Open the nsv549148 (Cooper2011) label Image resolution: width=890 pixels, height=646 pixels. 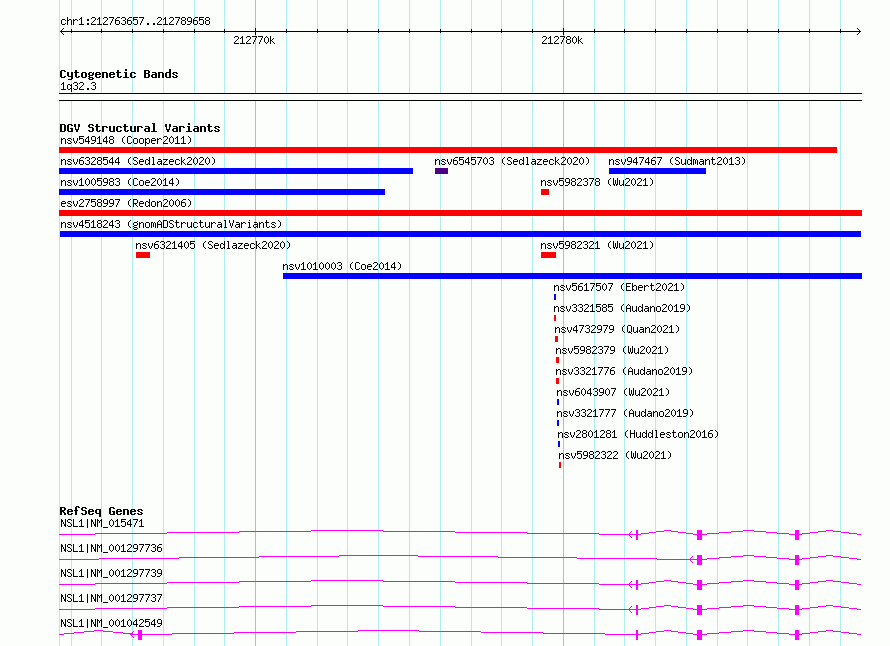coord(126,140)
